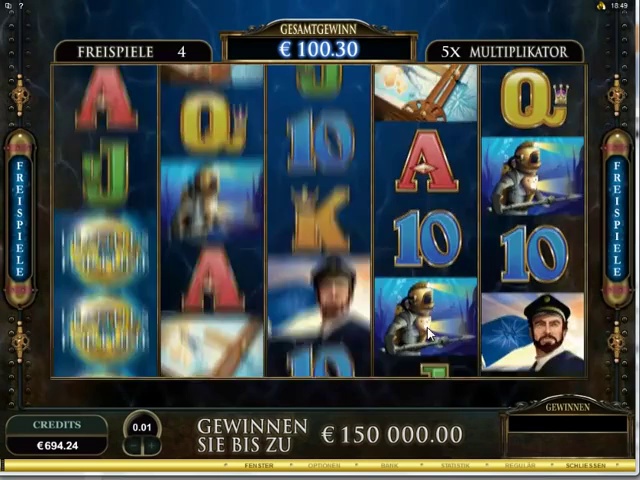Decrease the bet with the minus button

(133, 446)
